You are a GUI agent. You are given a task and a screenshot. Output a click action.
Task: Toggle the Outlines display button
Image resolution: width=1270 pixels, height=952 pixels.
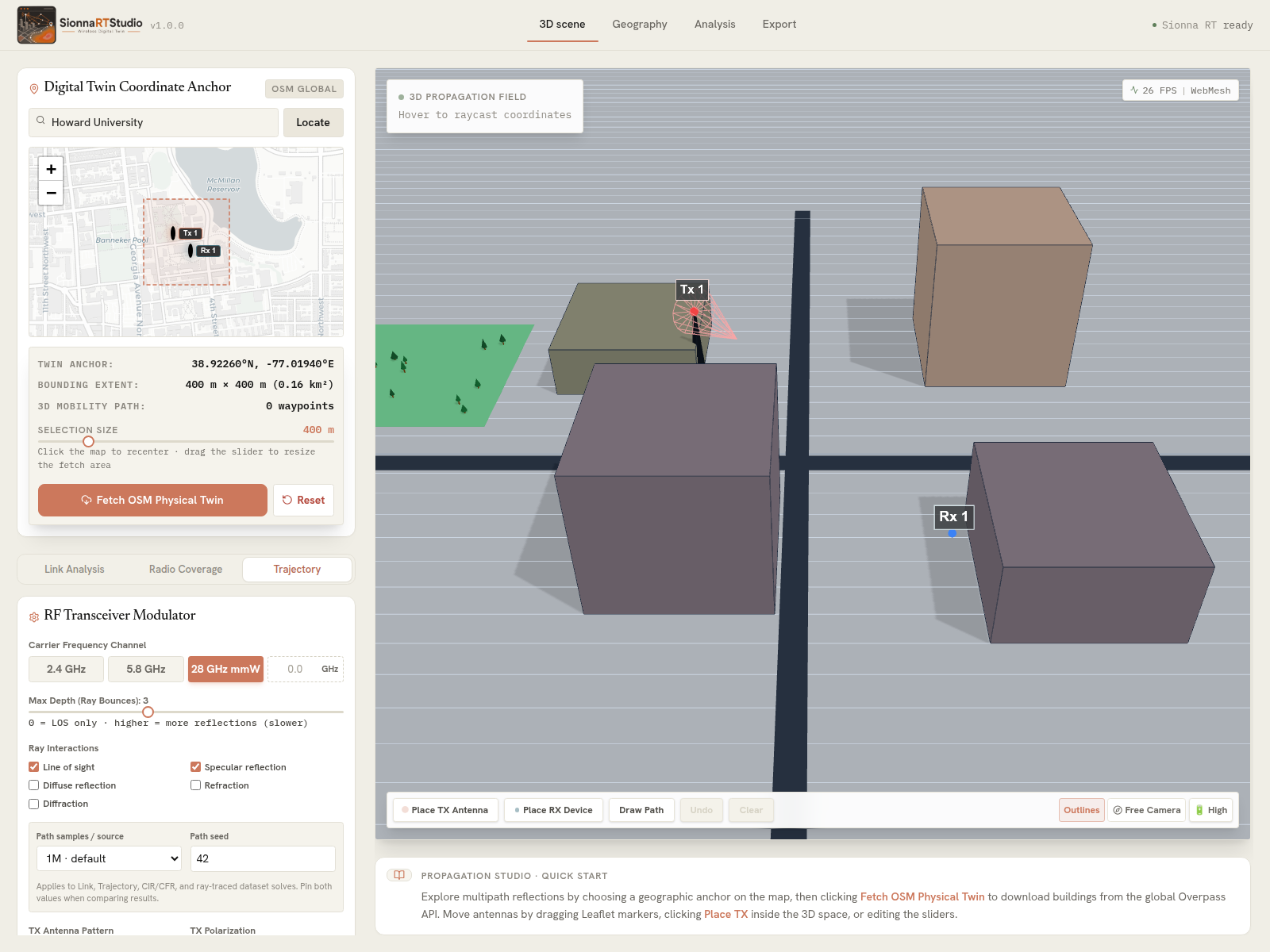click(1081, 810)
